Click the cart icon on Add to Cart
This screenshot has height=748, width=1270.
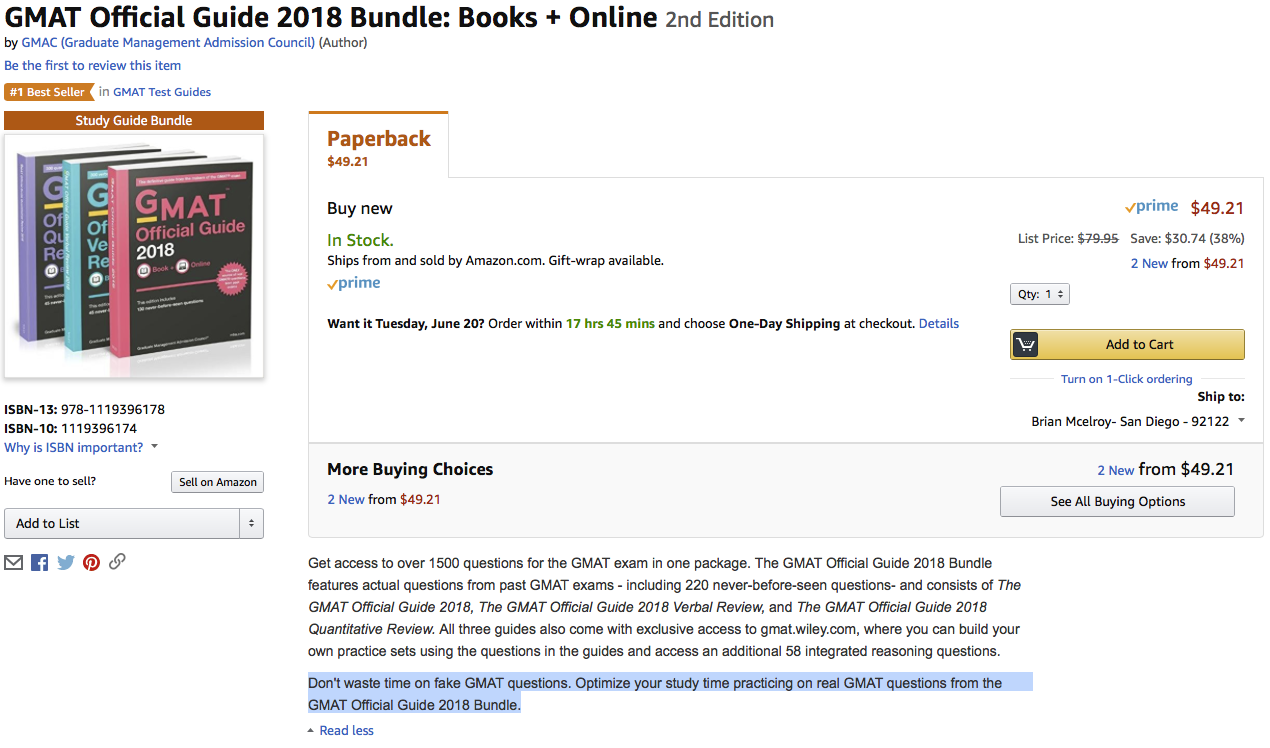1025,344
